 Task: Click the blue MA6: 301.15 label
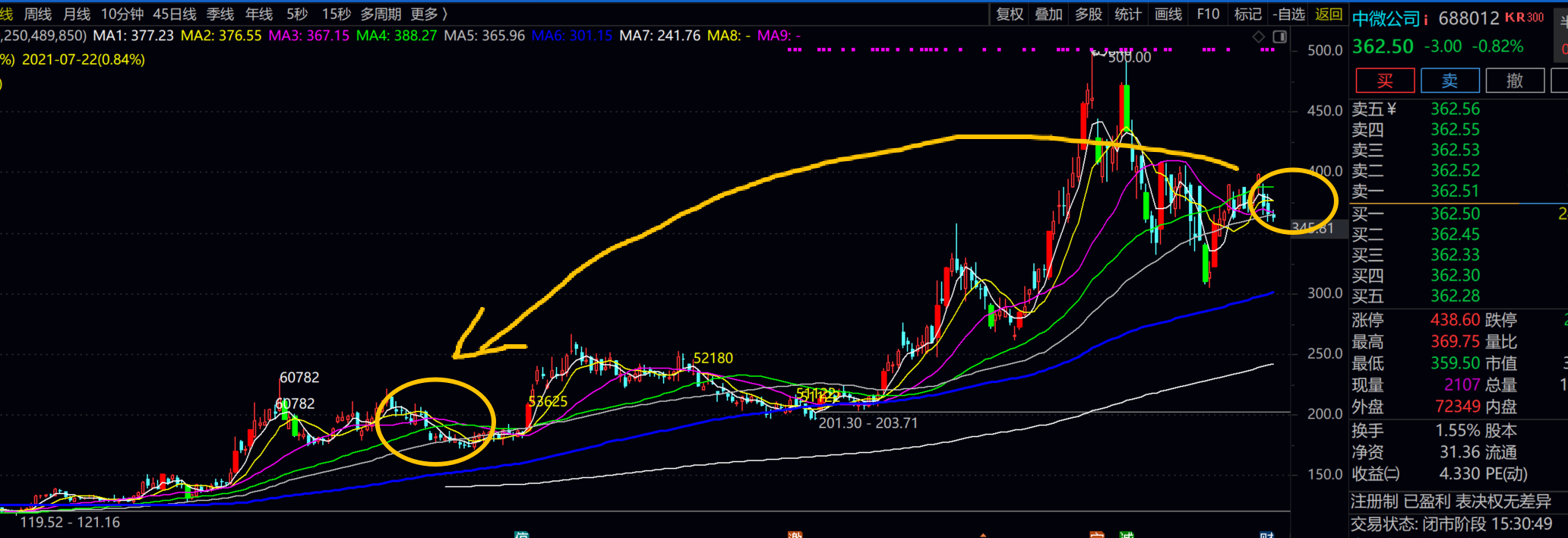(572, 36)
